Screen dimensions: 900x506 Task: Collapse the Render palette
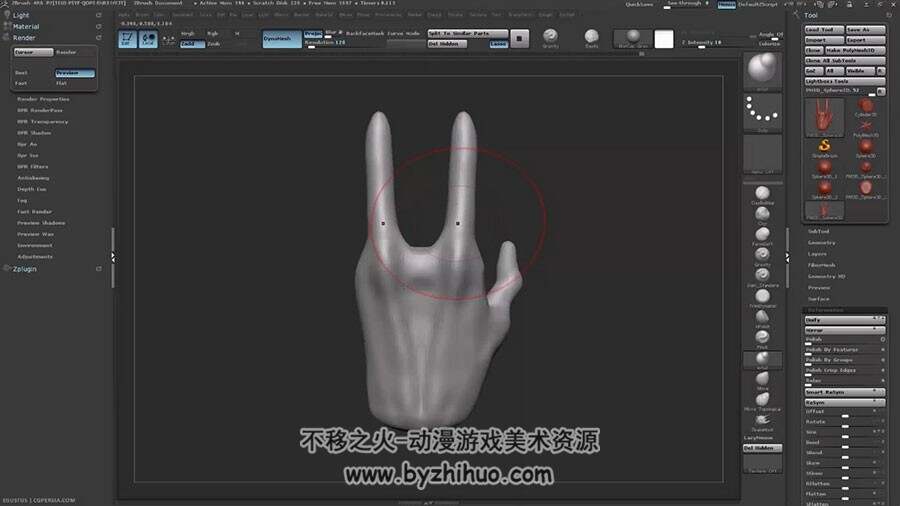pyautogui.click(x=24, y=38)
